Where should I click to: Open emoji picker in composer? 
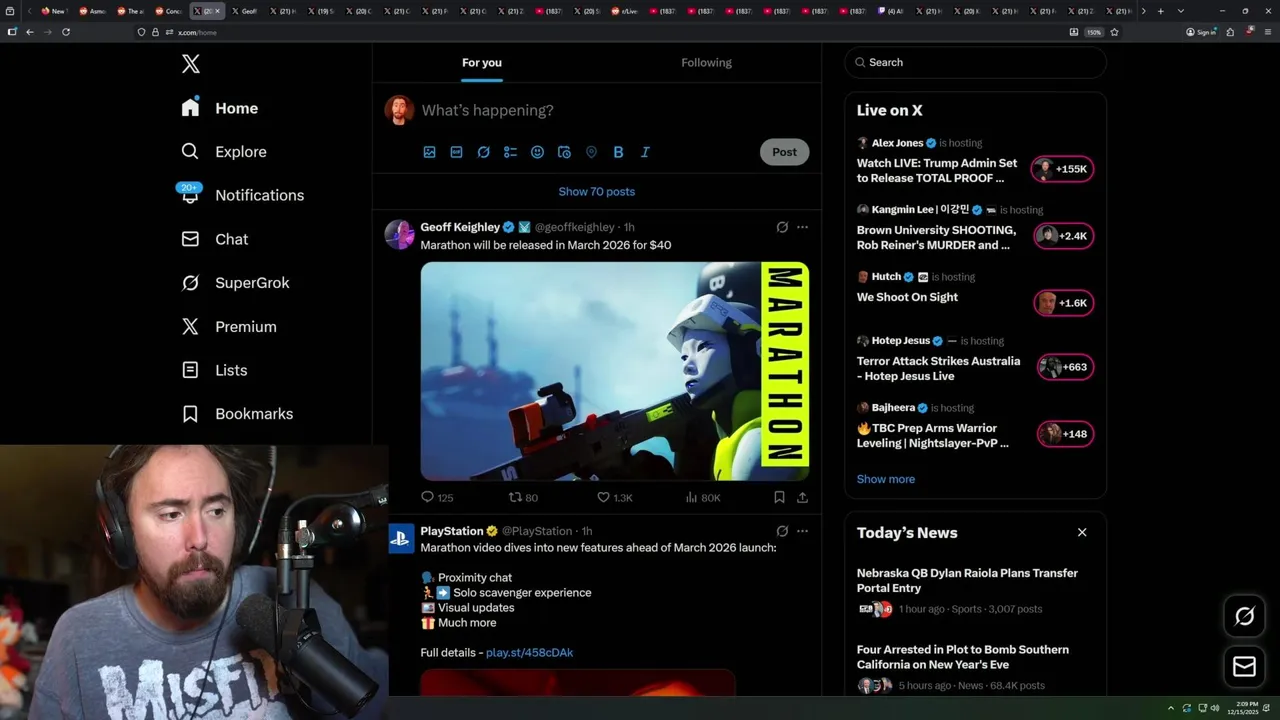[537, 152]
